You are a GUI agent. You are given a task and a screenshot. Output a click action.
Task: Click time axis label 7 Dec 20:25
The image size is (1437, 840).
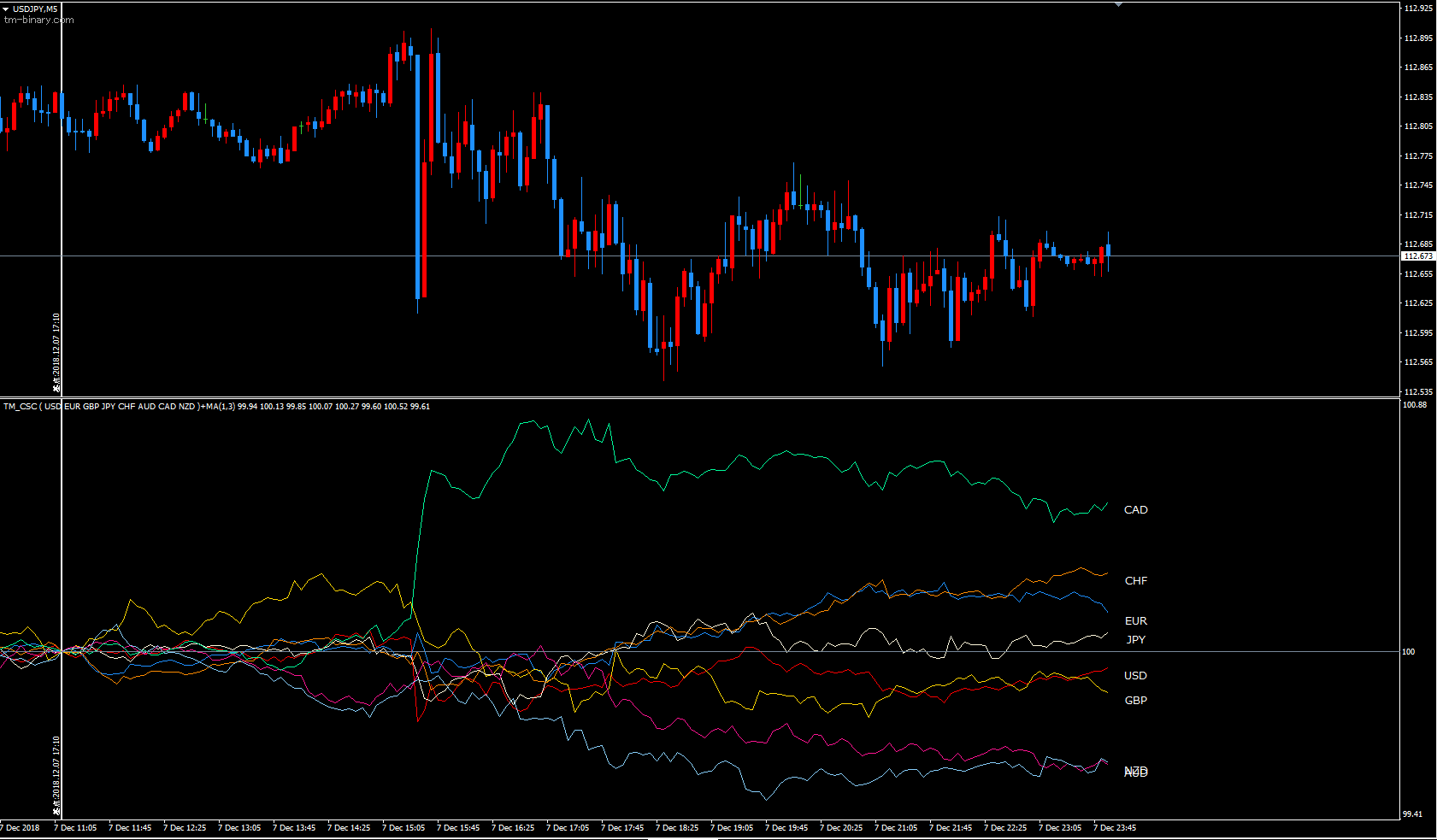[841, 828]
